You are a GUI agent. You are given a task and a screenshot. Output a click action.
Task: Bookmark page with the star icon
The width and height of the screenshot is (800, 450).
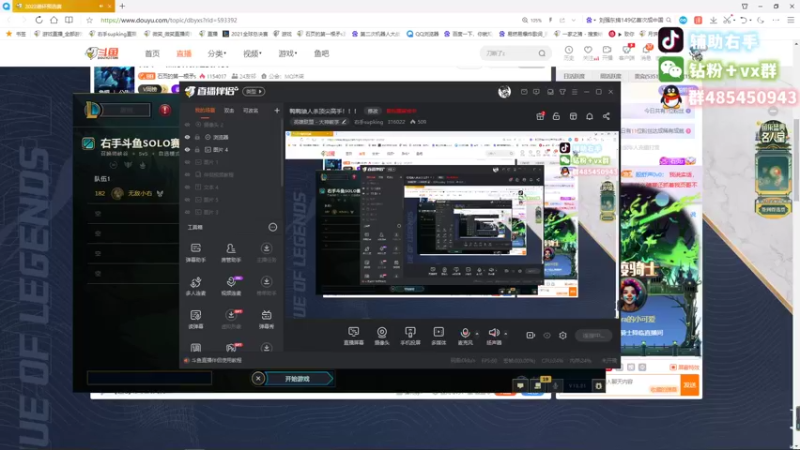(x=89, y=20)
